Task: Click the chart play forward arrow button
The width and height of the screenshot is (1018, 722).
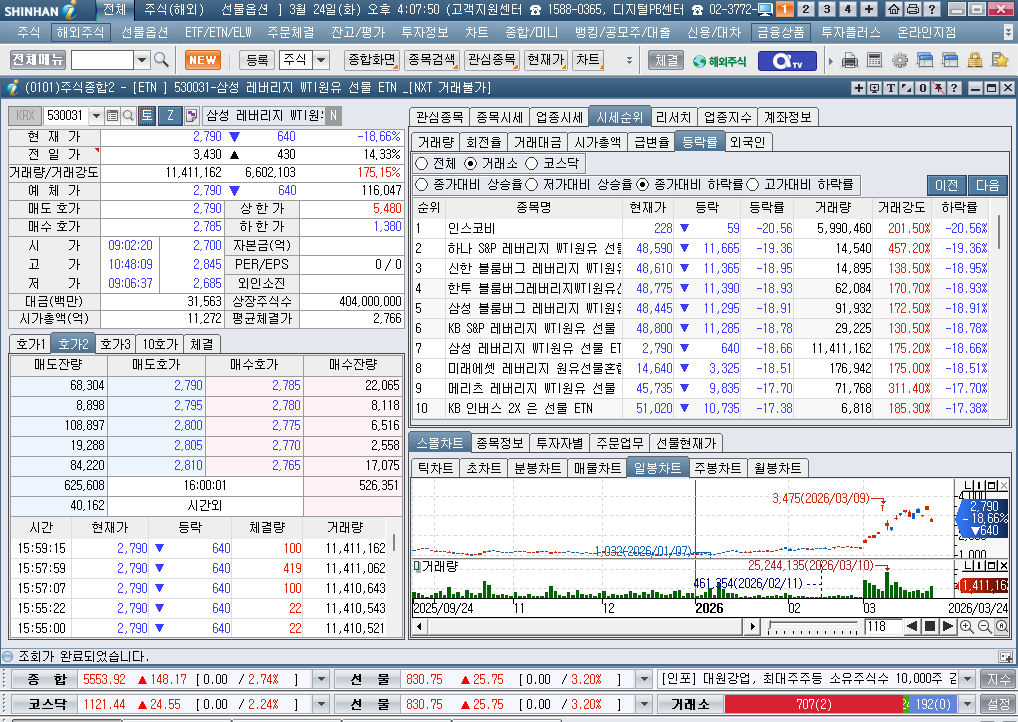Action: coord(947,627)
